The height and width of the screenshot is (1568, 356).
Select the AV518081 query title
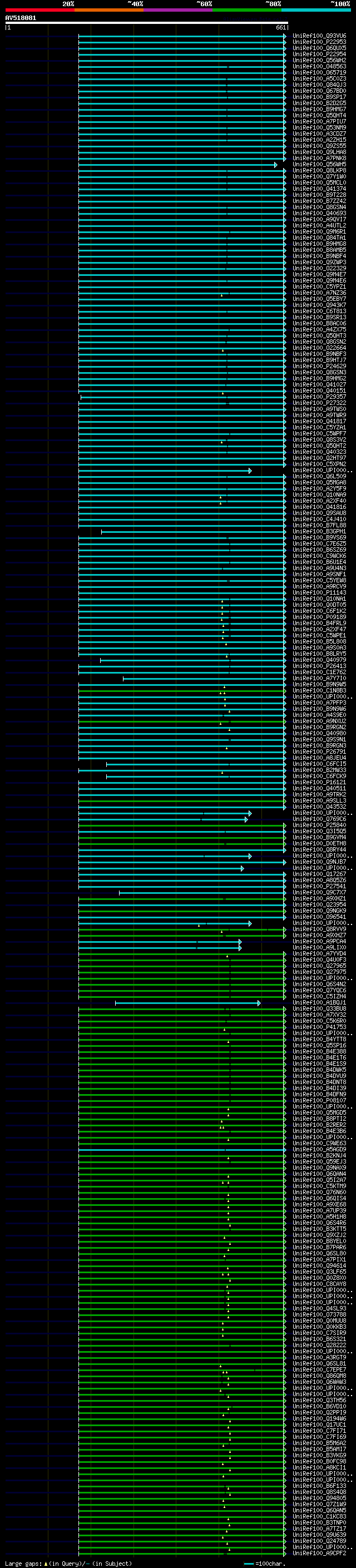(21, 18)
